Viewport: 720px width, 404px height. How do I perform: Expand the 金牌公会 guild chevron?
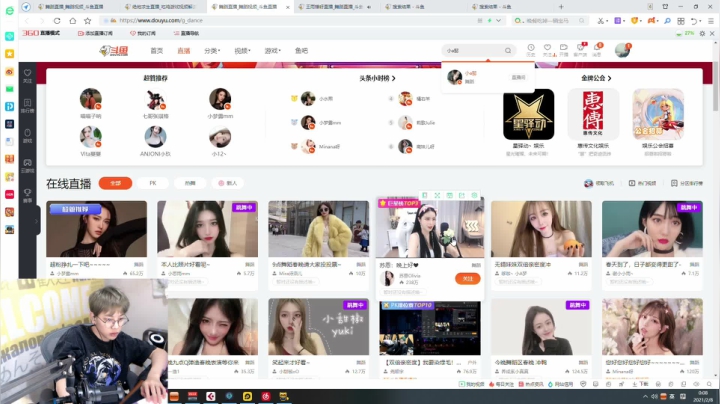(609, 79)
